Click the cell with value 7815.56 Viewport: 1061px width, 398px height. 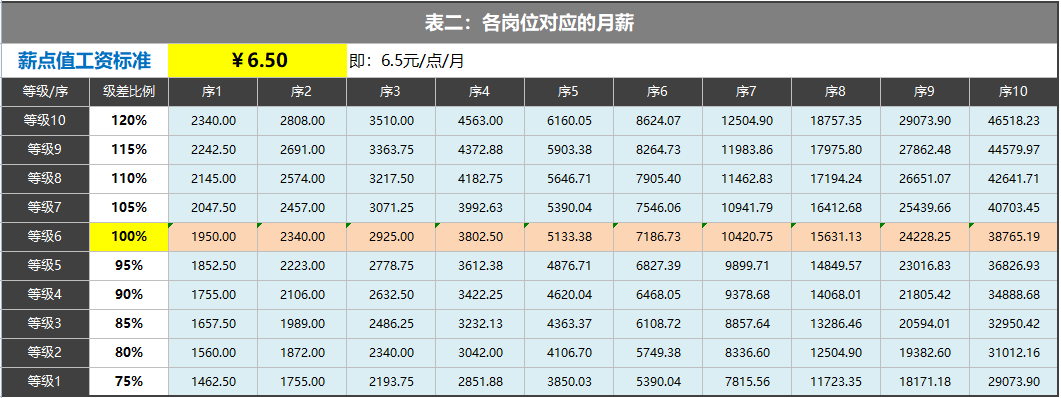coord(747,382)
